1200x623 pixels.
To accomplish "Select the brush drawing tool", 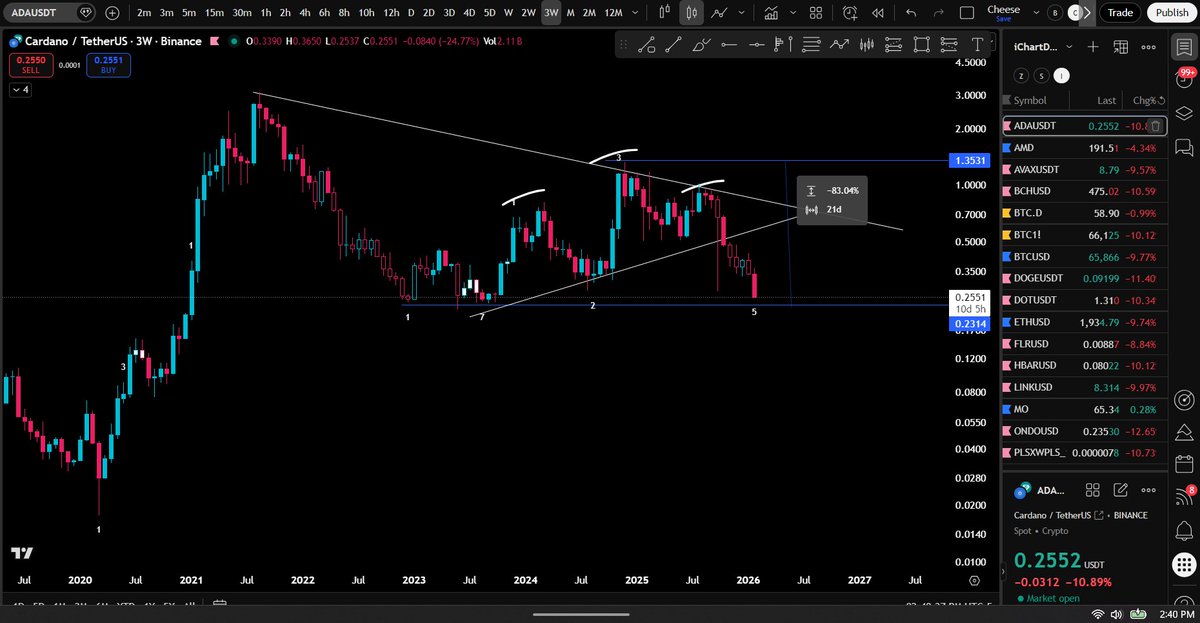I will [x=701, y=44].
